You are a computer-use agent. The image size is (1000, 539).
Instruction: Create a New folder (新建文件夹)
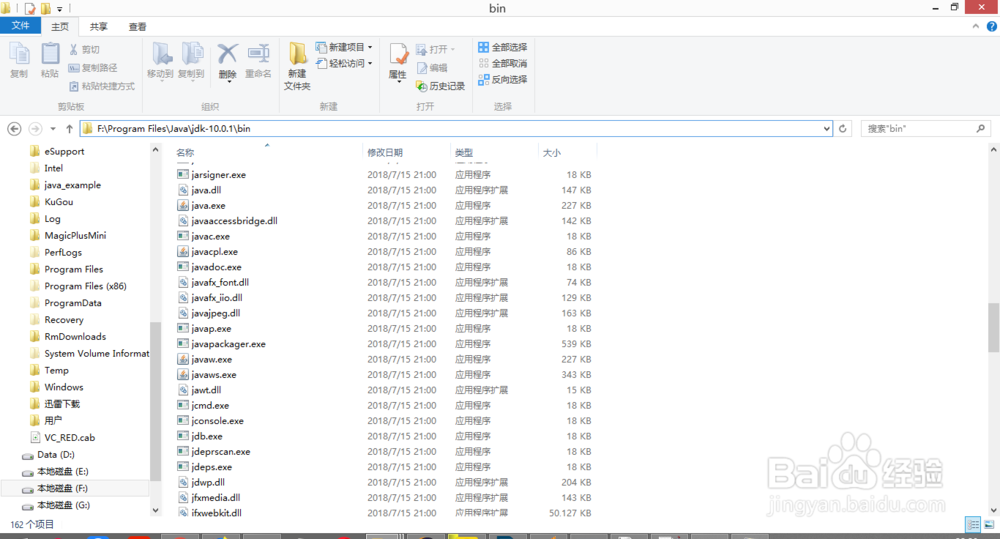pos(297,66)
